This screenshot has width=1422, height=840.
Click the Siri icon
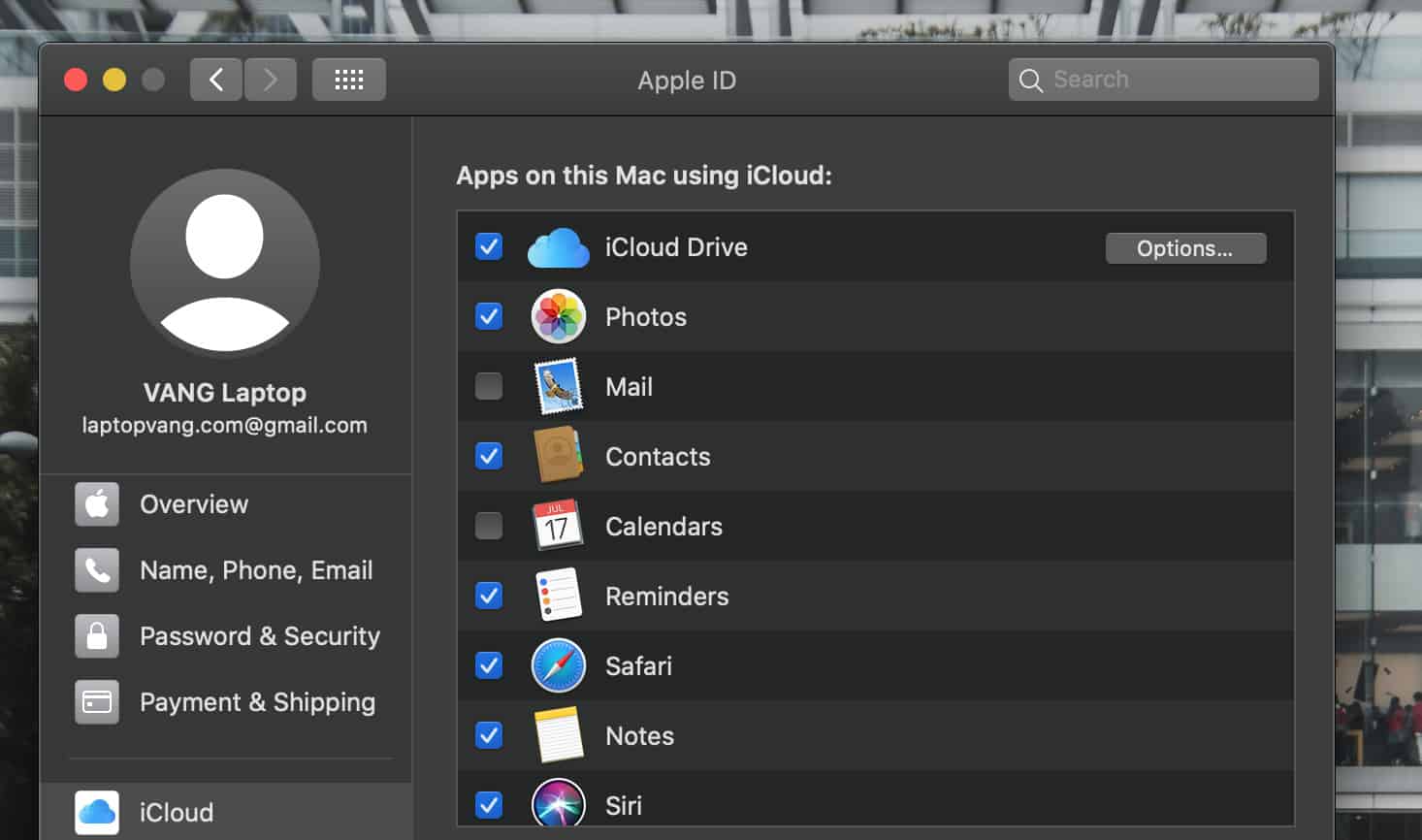pos(559,803)
